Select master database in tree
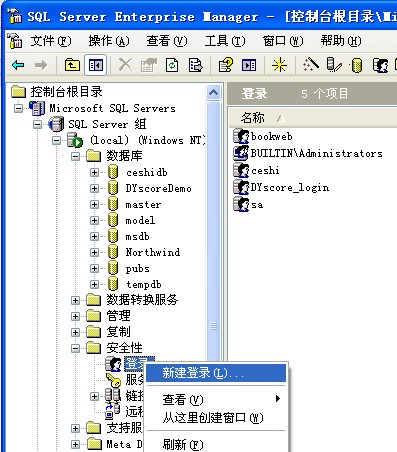397x452 pixels. point(143,204)
